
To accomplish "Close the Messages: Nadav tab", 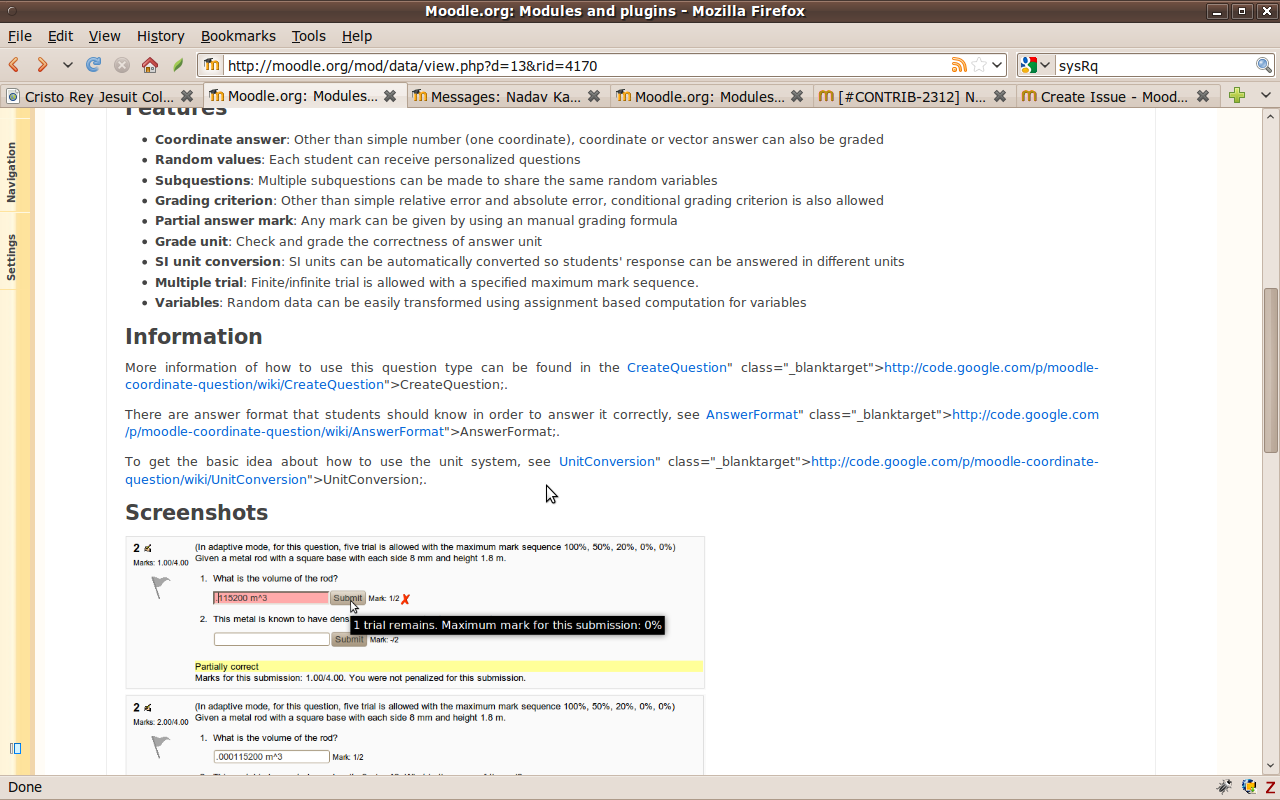I will (594, 96).
